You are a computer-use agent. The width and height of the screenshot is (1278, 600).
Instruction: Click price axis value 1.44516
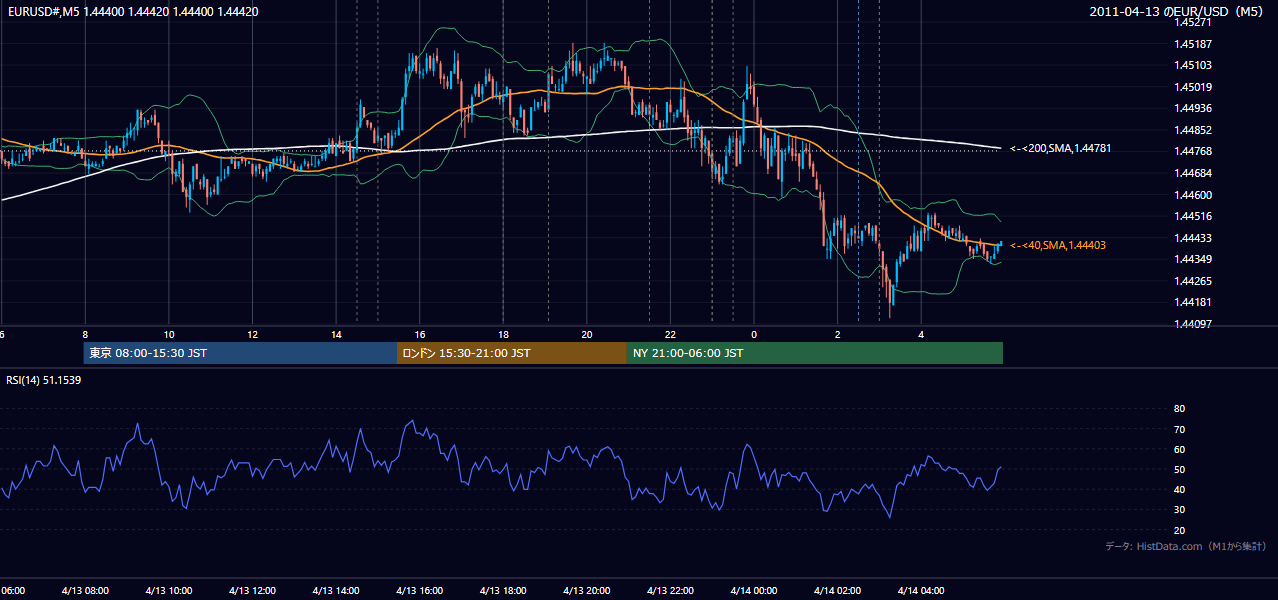(1194, 216)
